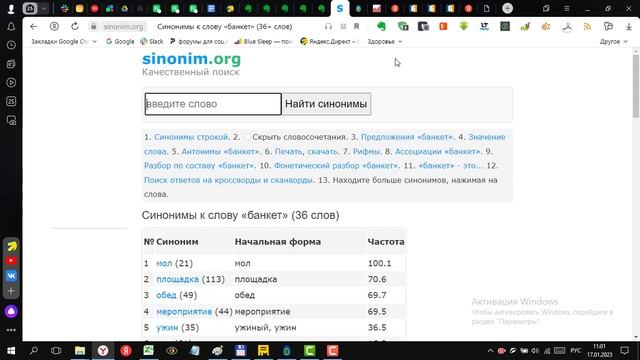Image resolution: width=640 pixels, height=360 pixels.
Task: Open the RSS feed extension icon
Action: point(587,27)
